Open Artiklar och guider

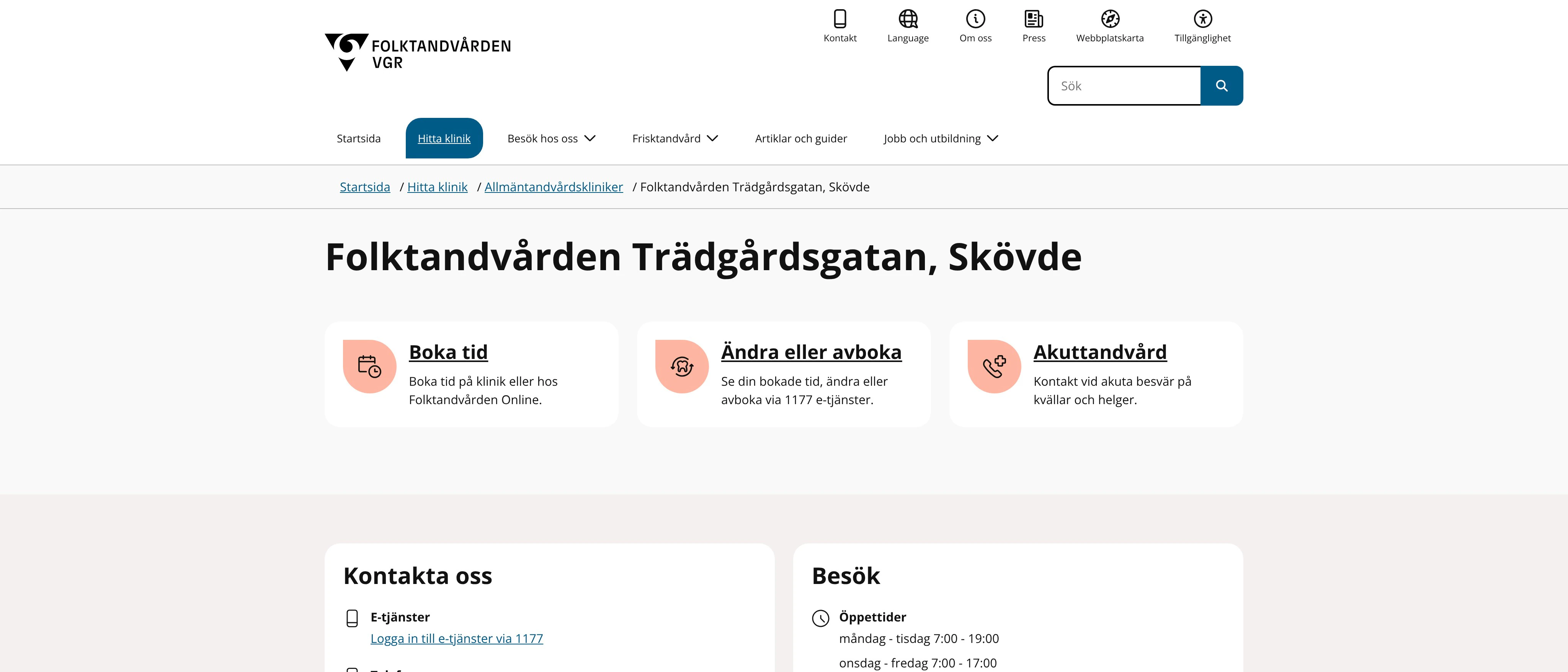801,139
